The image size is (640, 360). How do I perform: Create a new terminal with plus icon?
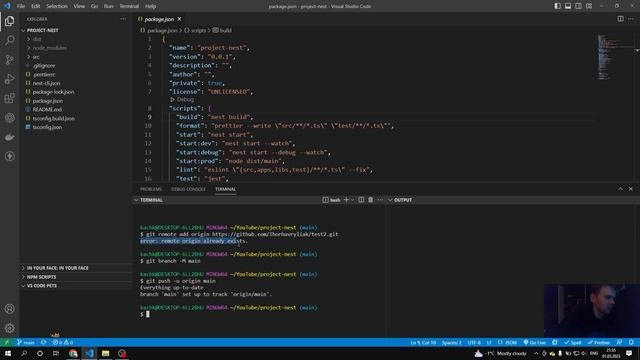coord(346,200)
